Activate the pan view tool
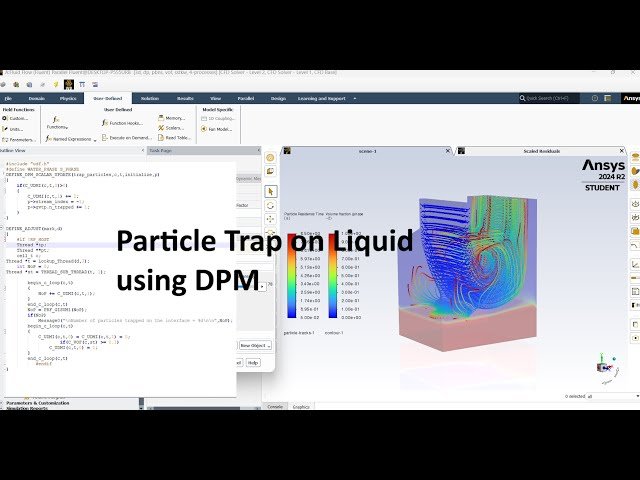This screenshot has width=640, height=480. [x=270, y=219]
